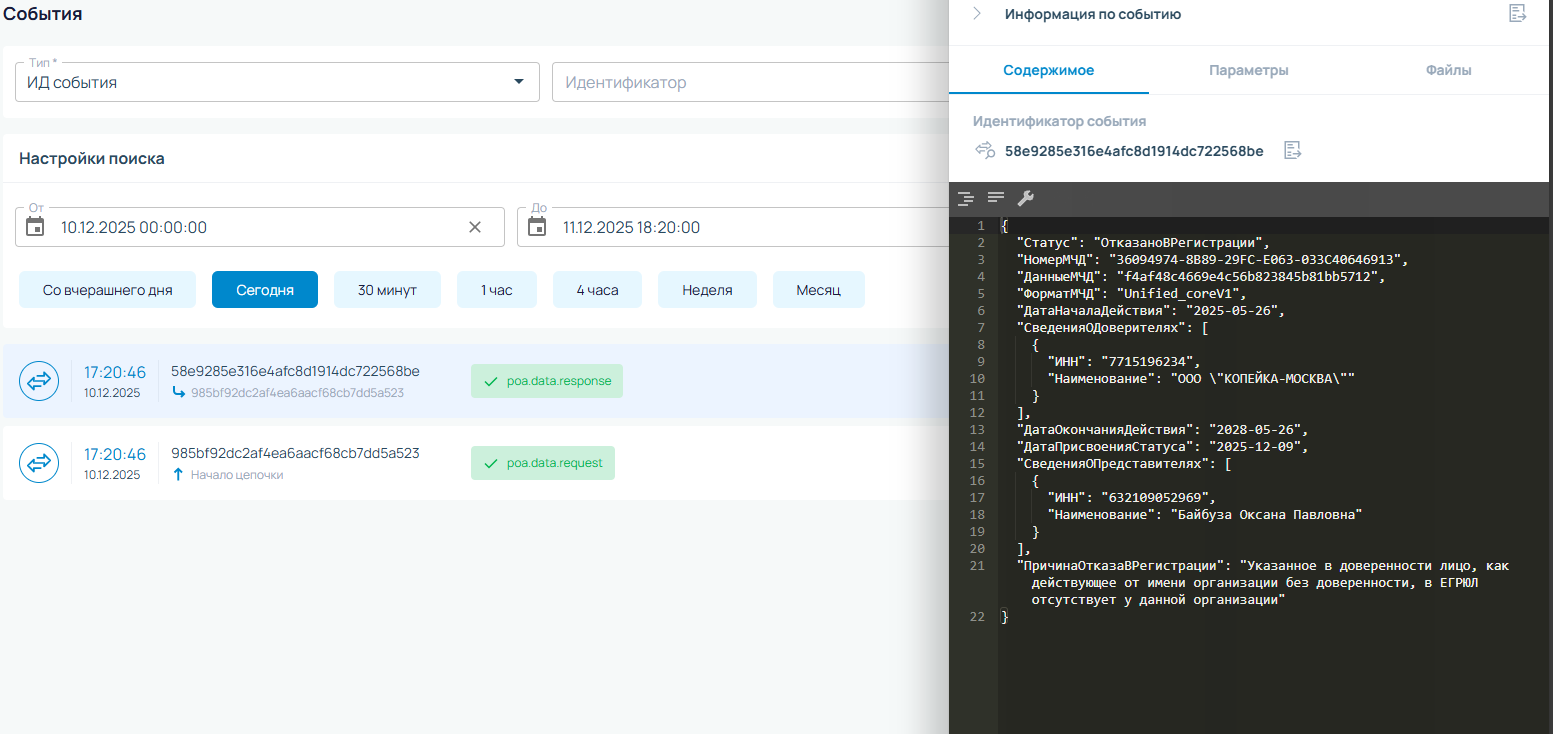Click the "ОтказаноВРегистрации" status value in JSON
The image size is (1553, 734).
[1180, 242]
